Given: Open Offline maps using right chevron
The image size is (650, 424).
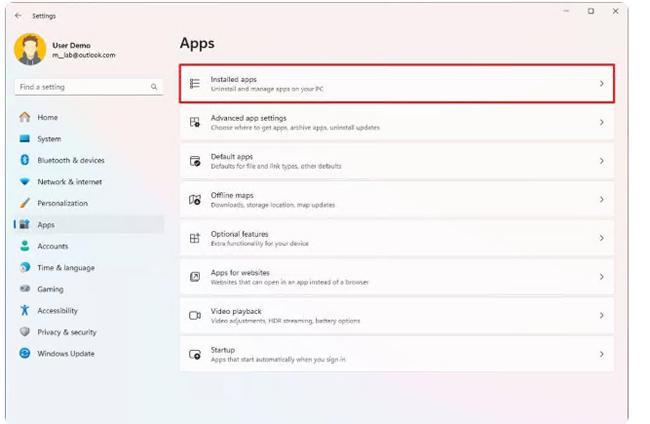Looking at the screenshot, I should pyautogui.click(x=601, y=200).
